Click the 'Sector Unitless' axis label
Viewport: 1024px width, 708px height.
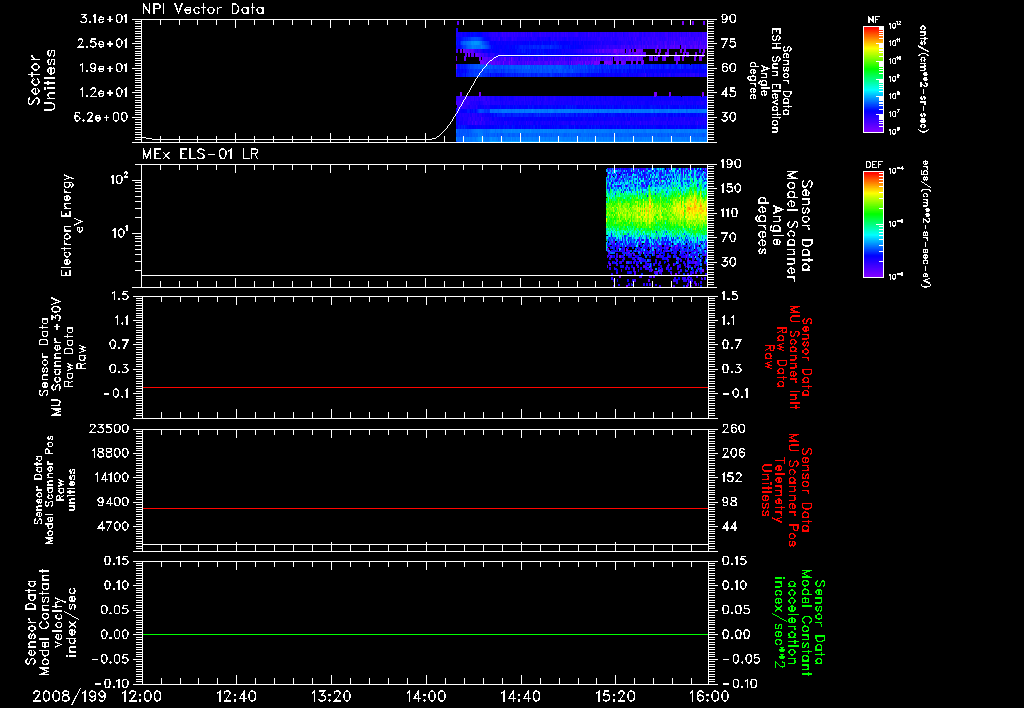(x=42, y=80)
